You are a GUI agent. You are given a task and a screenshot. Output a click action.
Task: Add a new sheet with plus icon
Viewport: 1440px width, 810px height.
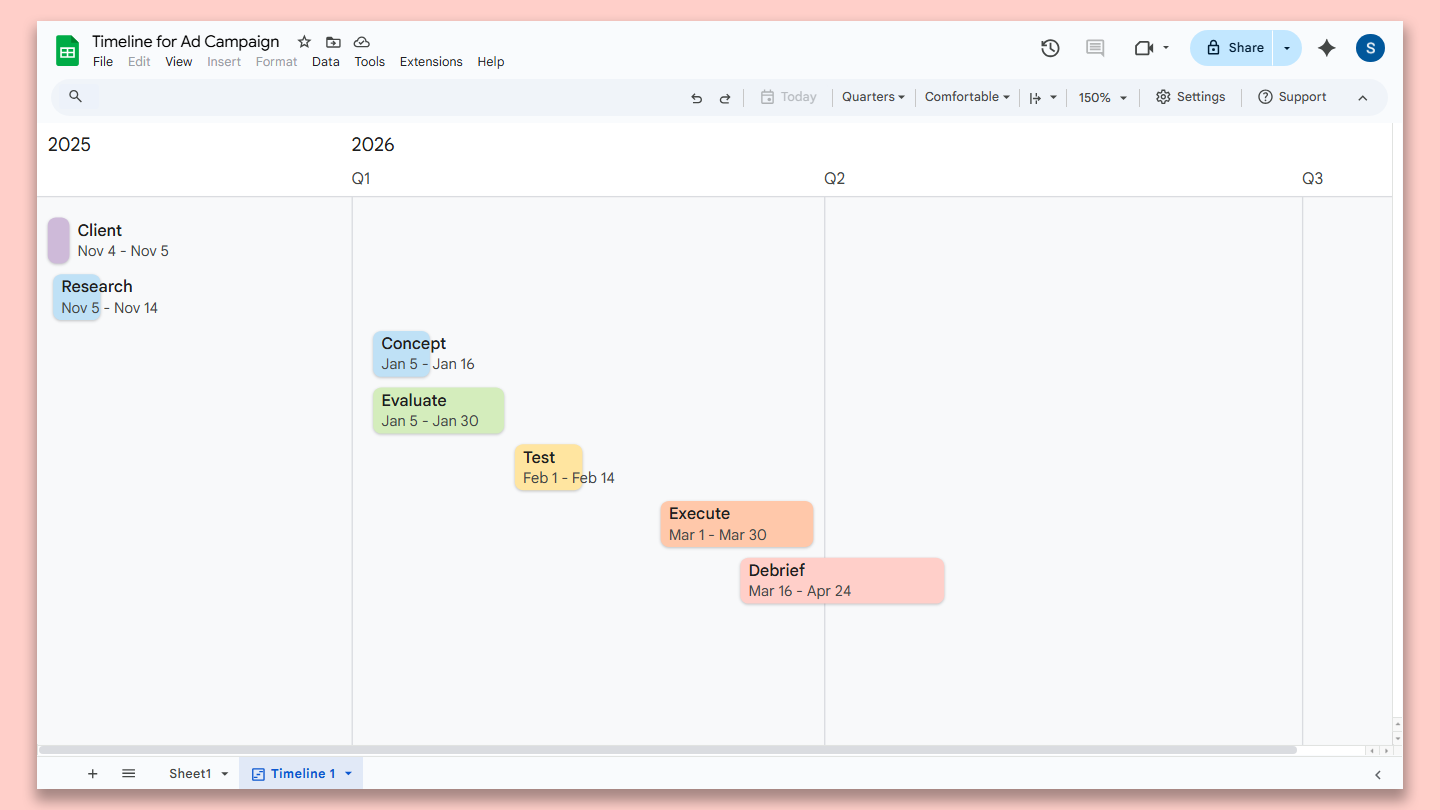coord(93,773)
